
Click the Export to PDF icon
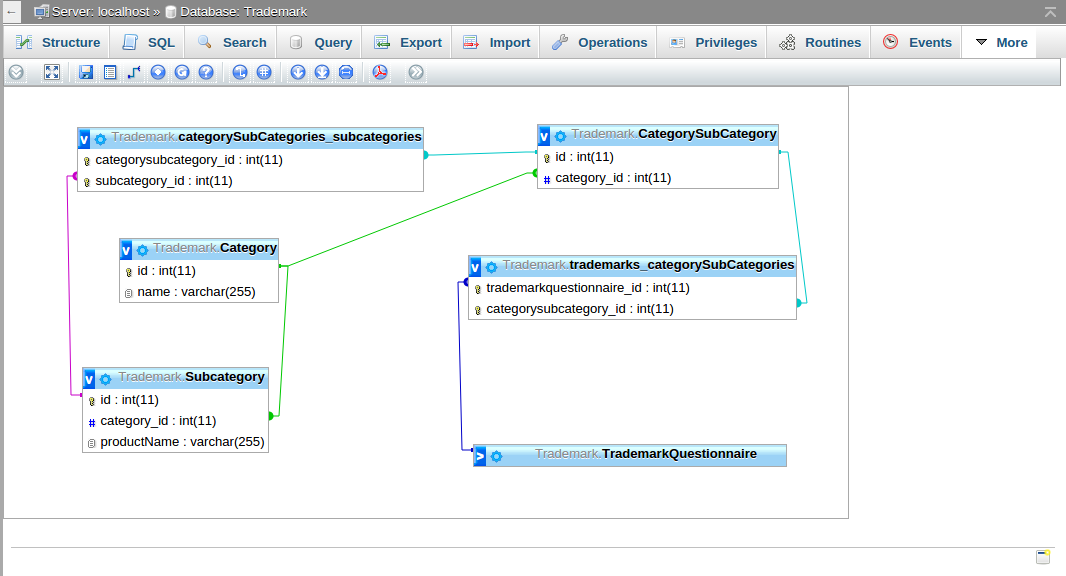coord(380,72)
